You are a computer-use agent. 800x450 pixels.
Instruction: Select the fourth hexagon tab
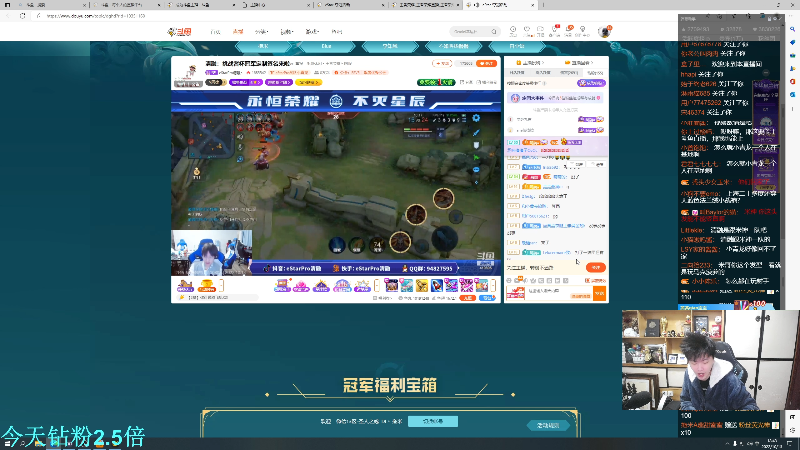tap(453, 46)
